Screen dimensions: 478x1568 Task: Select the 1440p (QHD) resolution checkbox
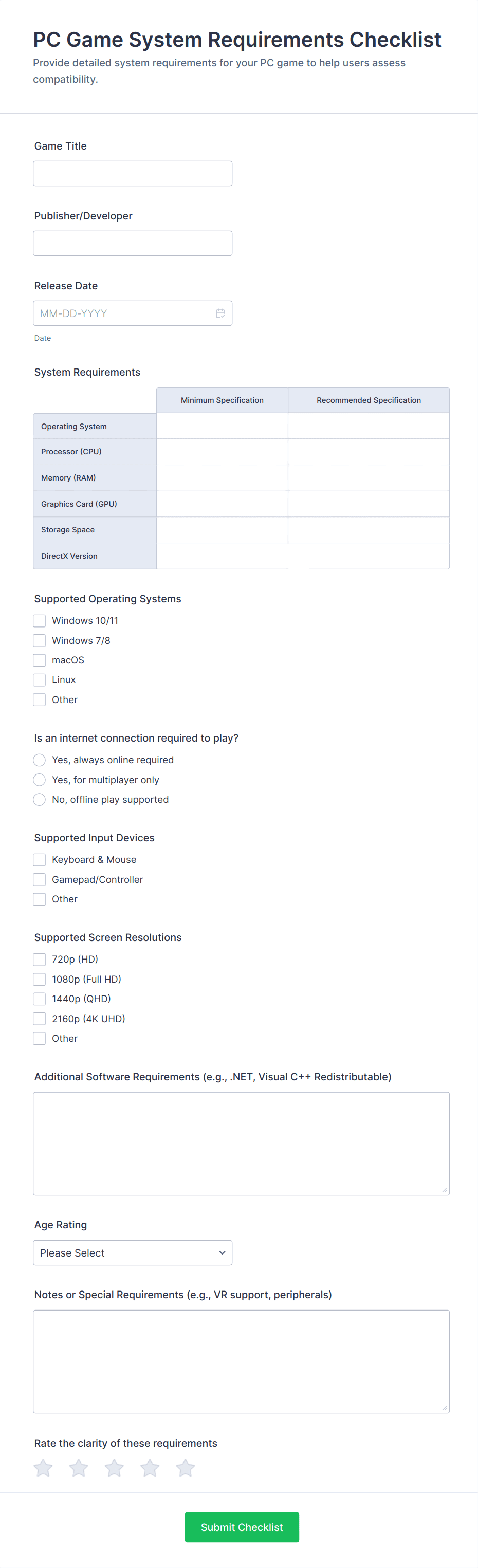click(40, 999)
